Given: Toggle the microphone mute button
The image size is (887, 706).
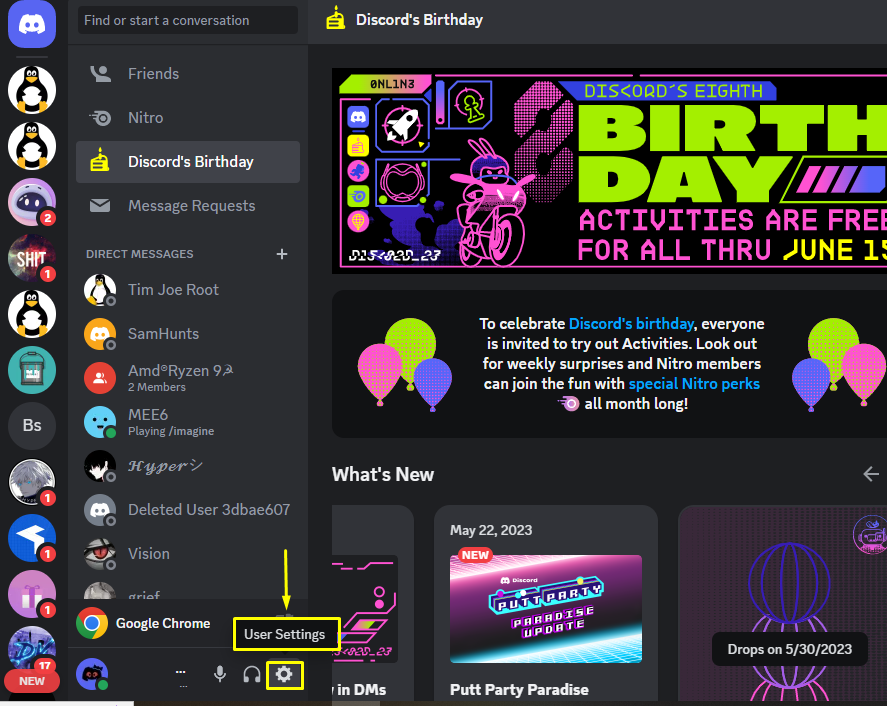Looking at the screenshot, I should click(220, 674).
